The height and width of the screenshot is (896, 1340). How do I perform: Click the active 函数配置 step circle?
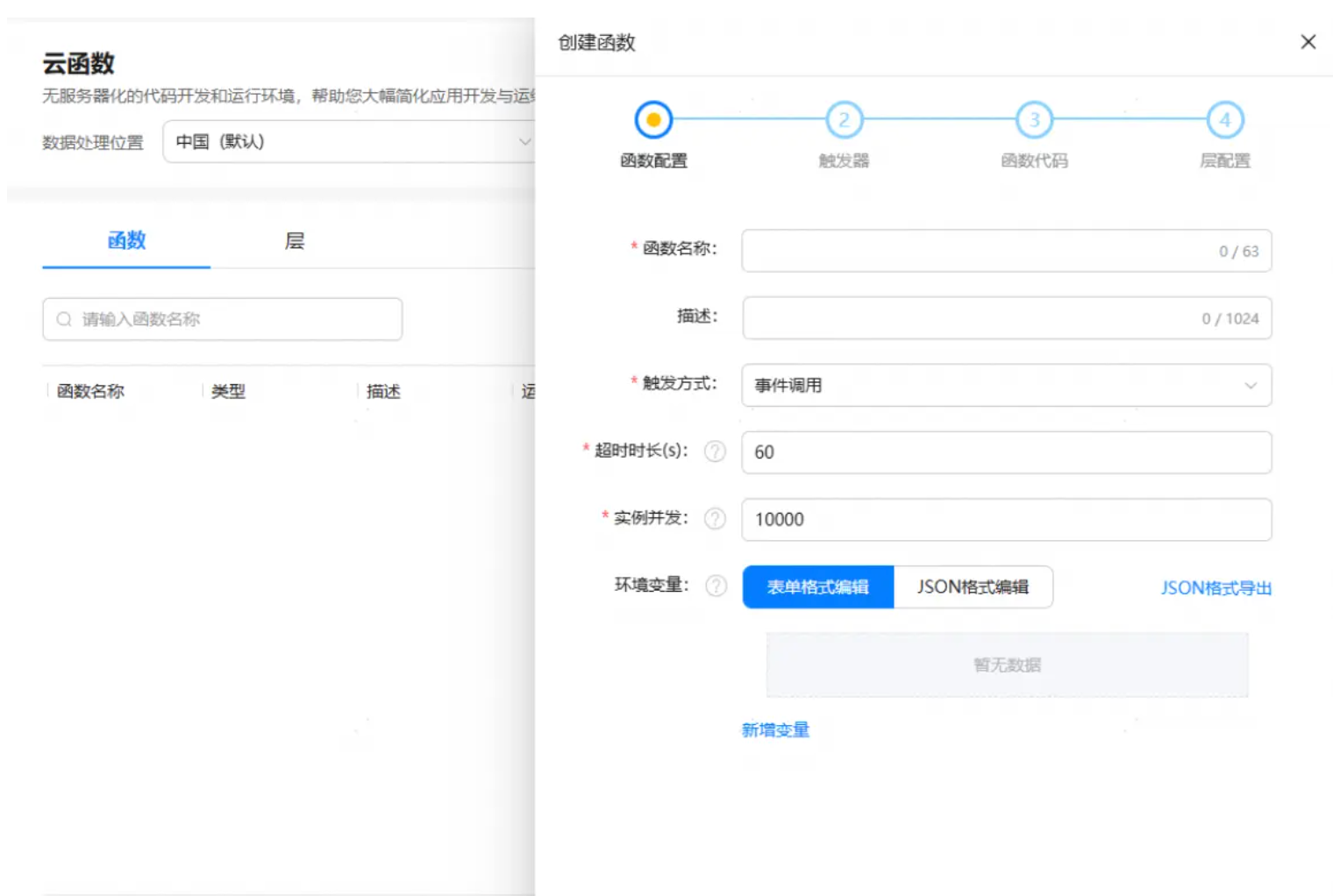pyautogui.click(x=652, y=120)
